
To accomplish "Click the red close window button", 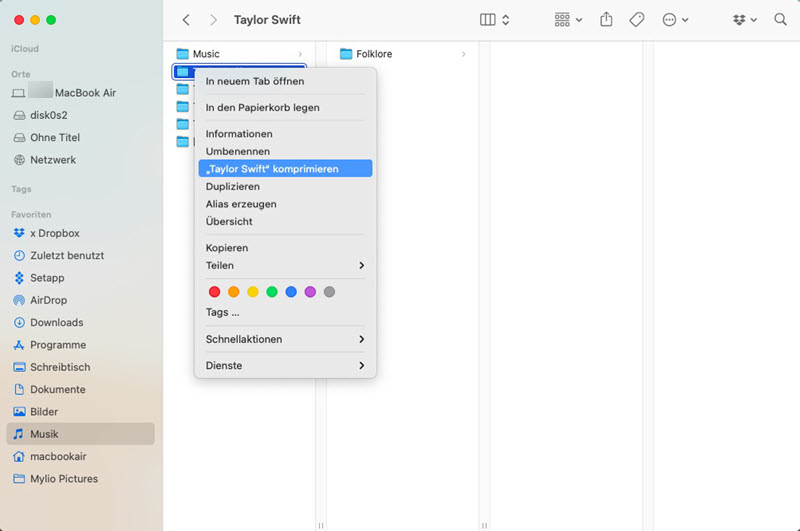I will pyautogui.click(x=19, y=20).
